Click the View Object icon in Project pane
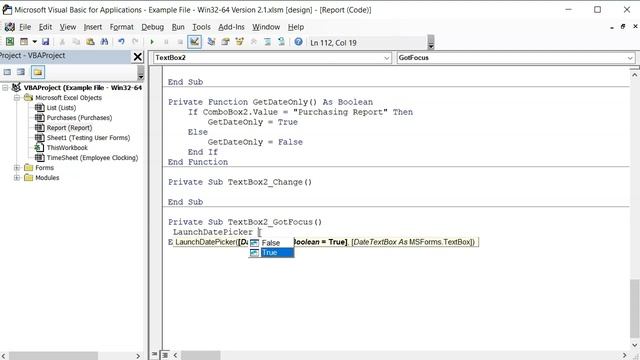The image size is (640, 360). tap(21, 72)
